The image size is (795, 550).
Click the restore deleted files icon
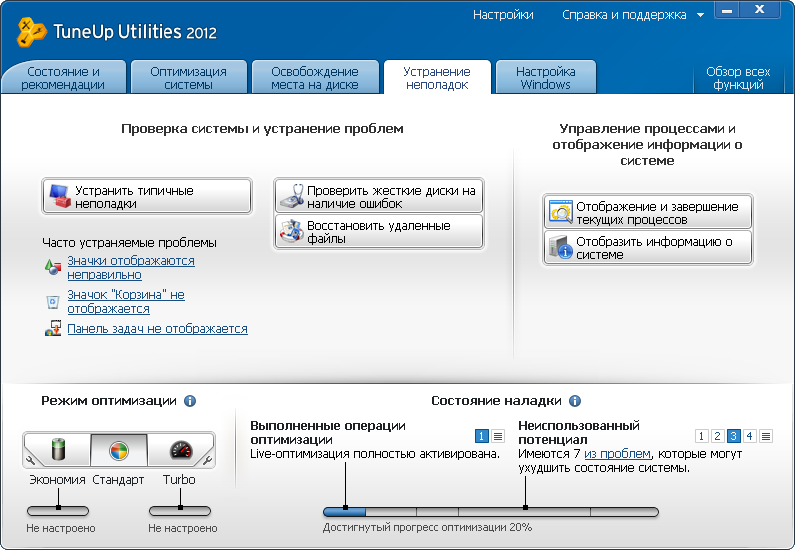pos(292,232)
